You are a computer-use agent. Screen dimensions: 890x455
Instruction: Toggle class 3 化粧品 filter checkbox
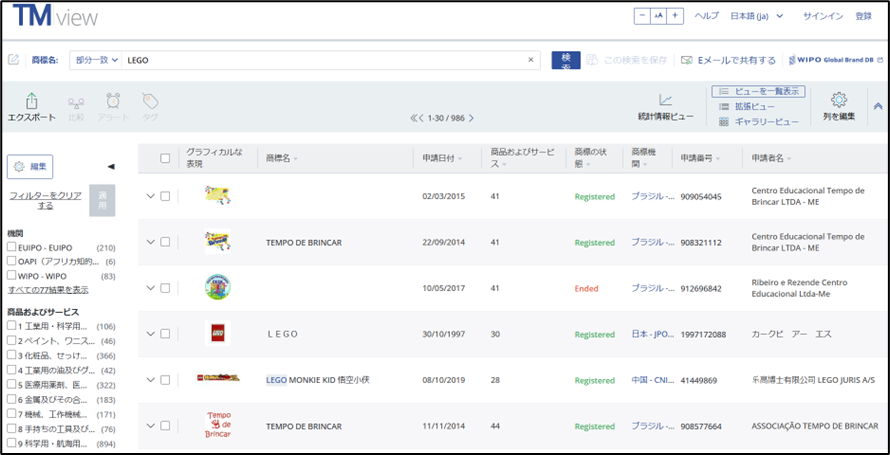point(11,355)
